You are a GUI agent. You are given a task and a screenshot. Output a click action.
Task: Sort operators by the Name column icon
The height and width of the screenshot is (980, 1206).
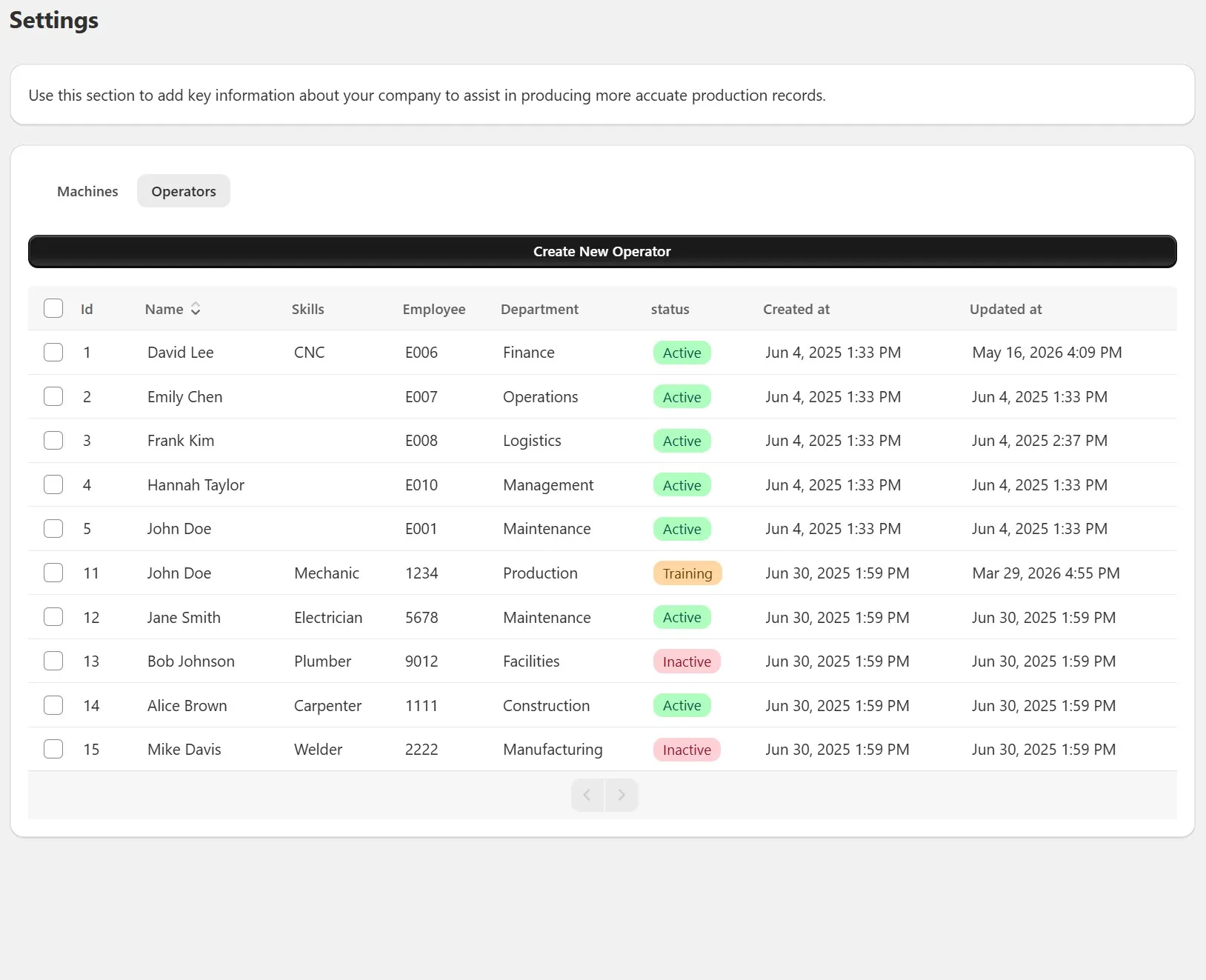pyautogui.click(x=196, y=309)
